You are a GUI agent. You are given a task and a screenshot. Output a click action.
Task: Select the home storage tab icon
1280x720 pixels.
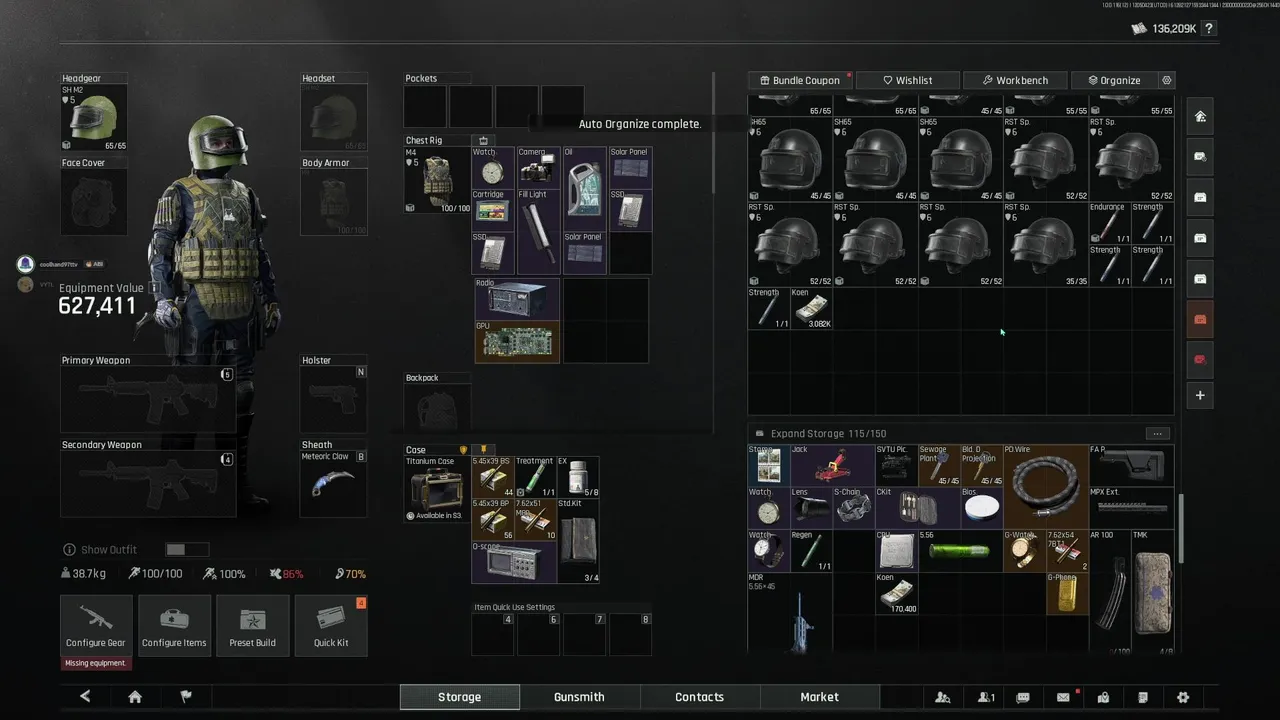pyautogui.click(x=1200, y=116)
